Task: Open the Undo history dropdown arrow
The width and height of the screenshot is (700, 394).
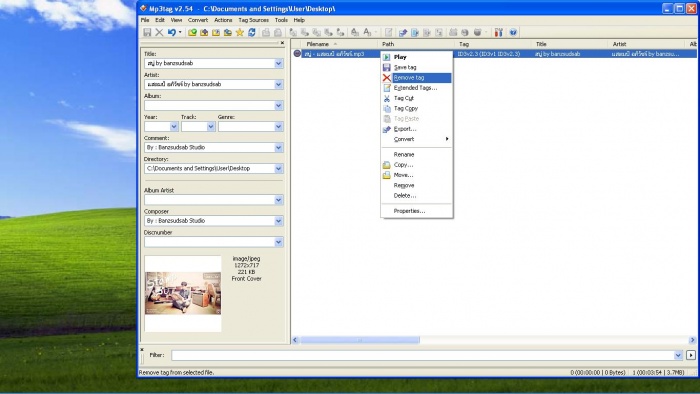Action: coord(180,32)
